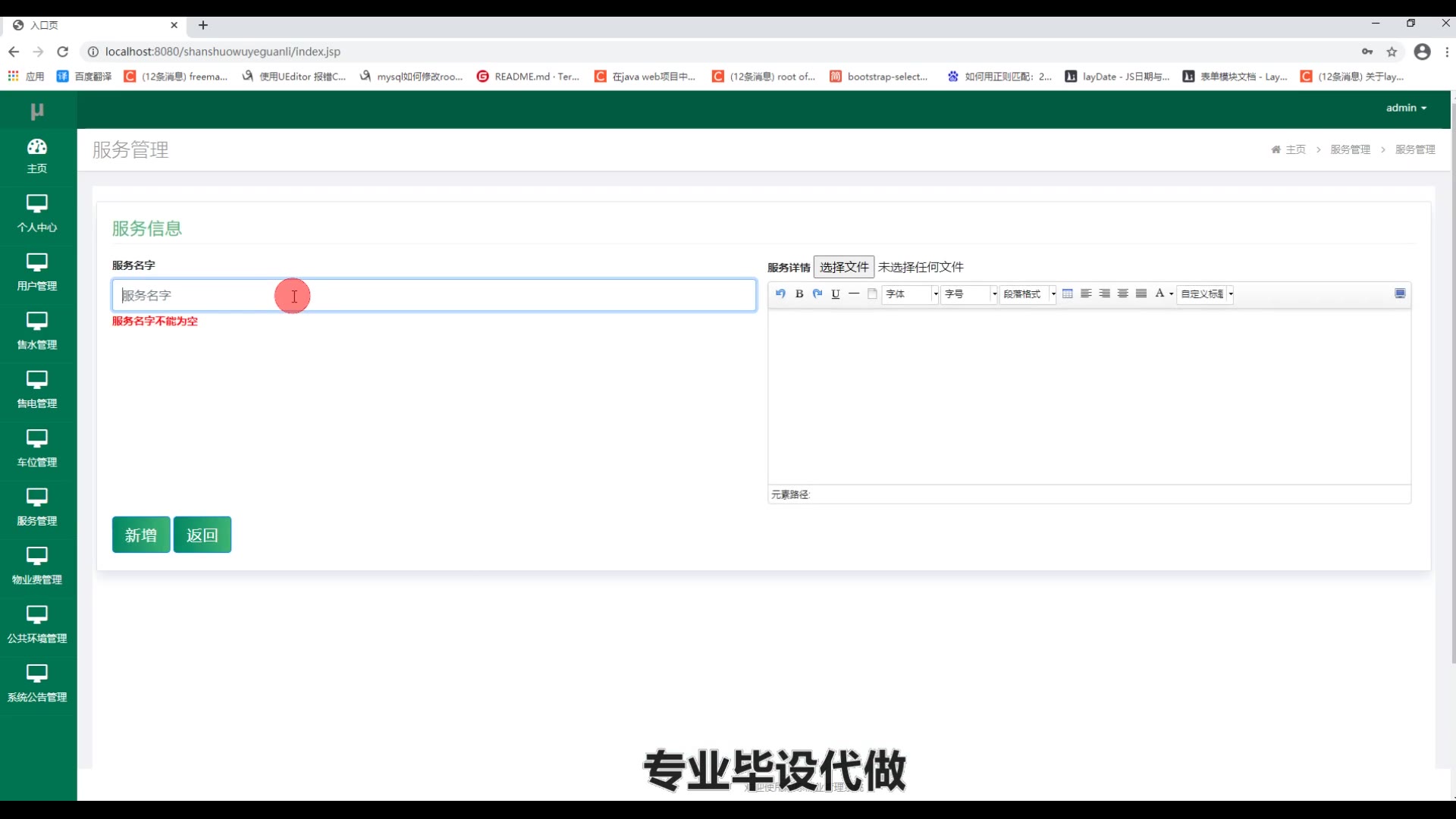Justify text in editor
1456x819 pixels.
pos(1141,293)
